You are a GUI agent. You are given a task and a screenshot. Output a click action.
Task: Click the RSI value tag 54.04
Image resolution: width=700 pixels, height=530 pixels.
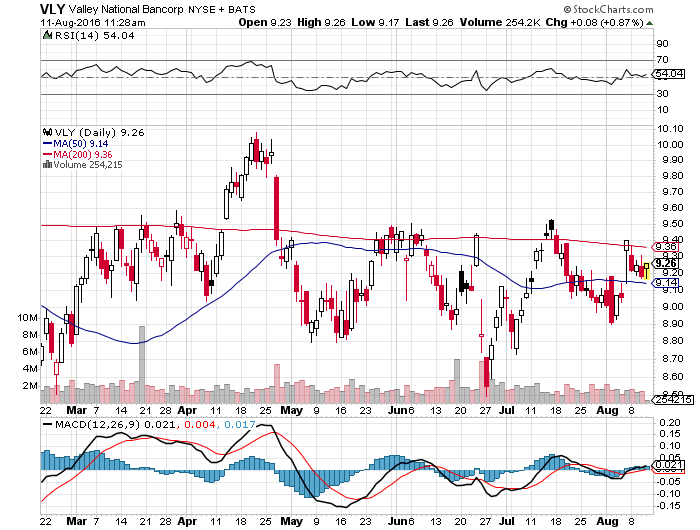(x=667, y=74)
